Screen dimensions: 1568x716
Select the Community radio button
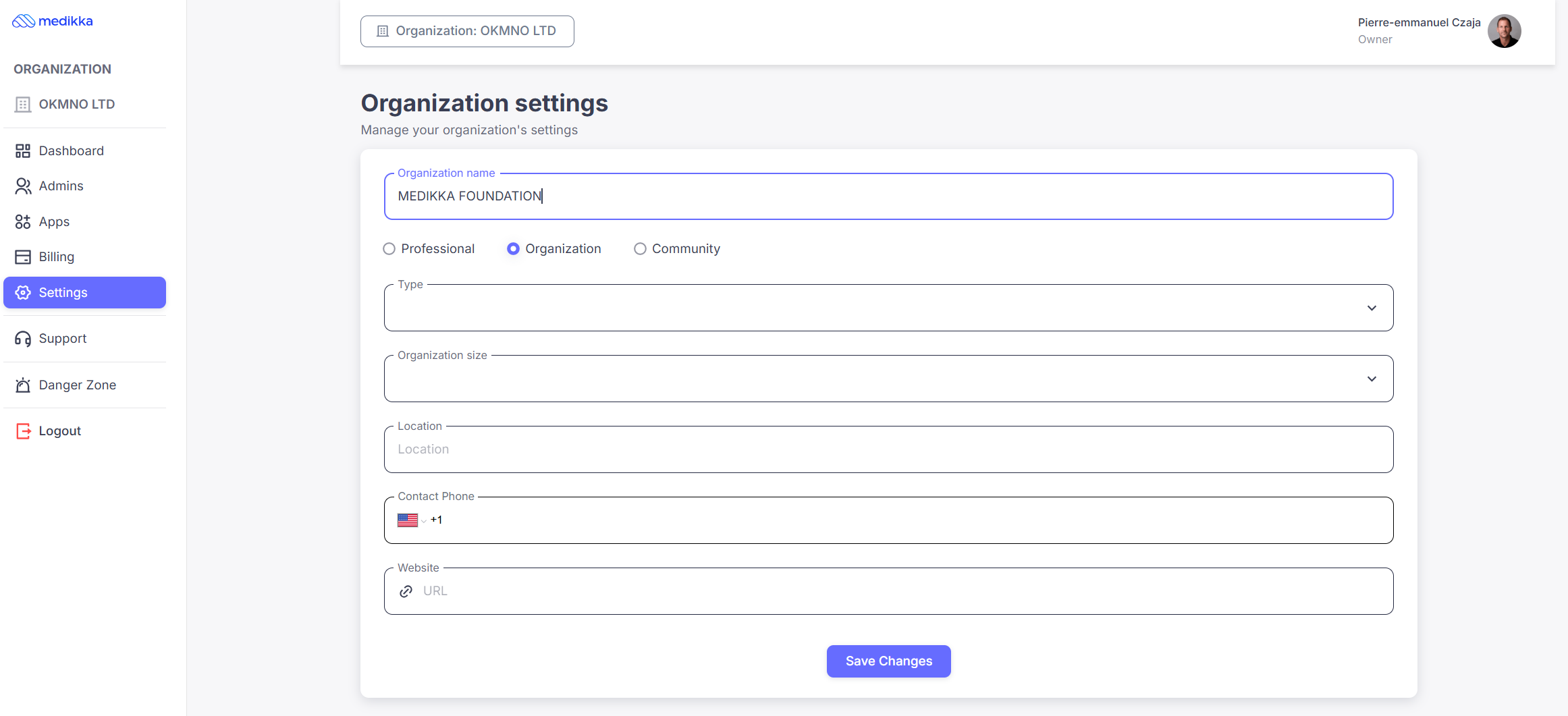pyautogui.click(x=640, y=249)
